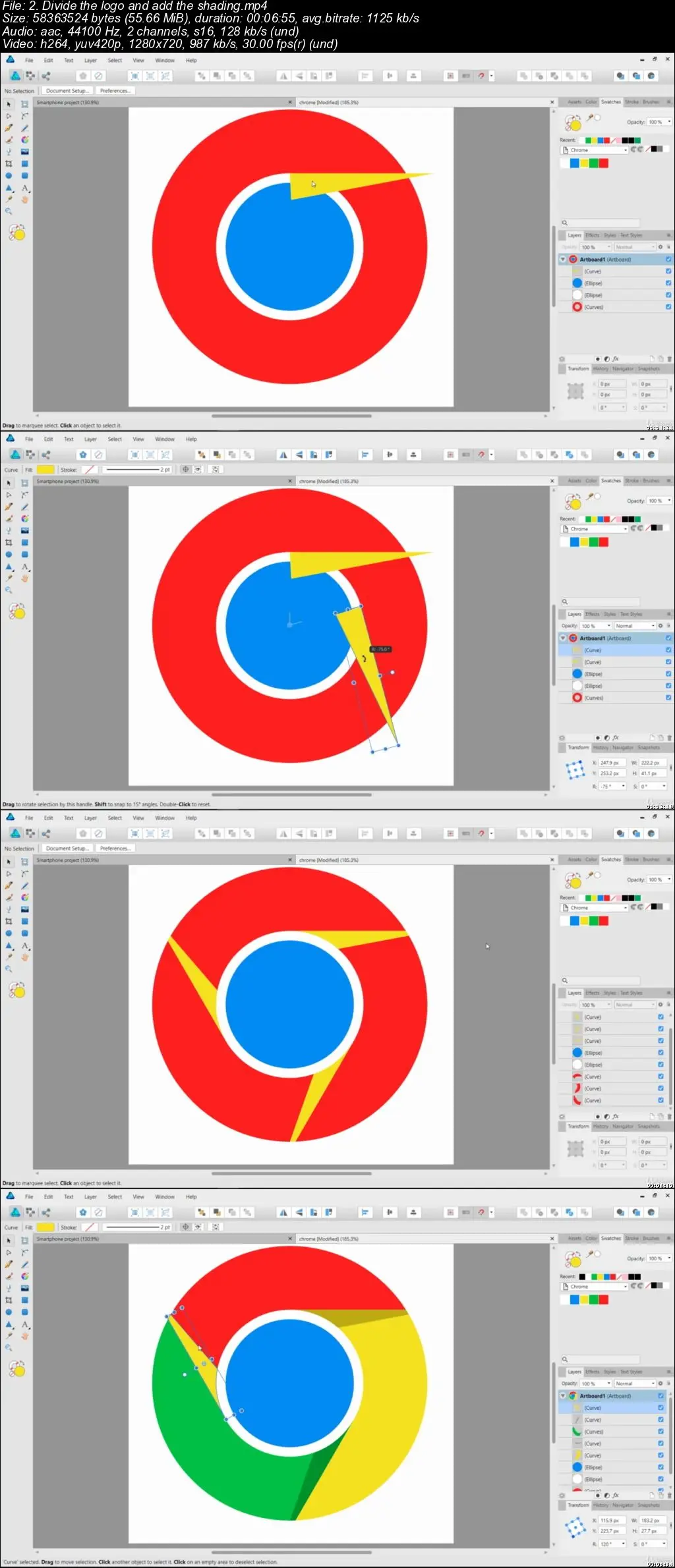This screenshot has height=1568, width=675.
Task: Toggle green (Curves) layer checkbox in fourth frame
Action: point(660,1432)
